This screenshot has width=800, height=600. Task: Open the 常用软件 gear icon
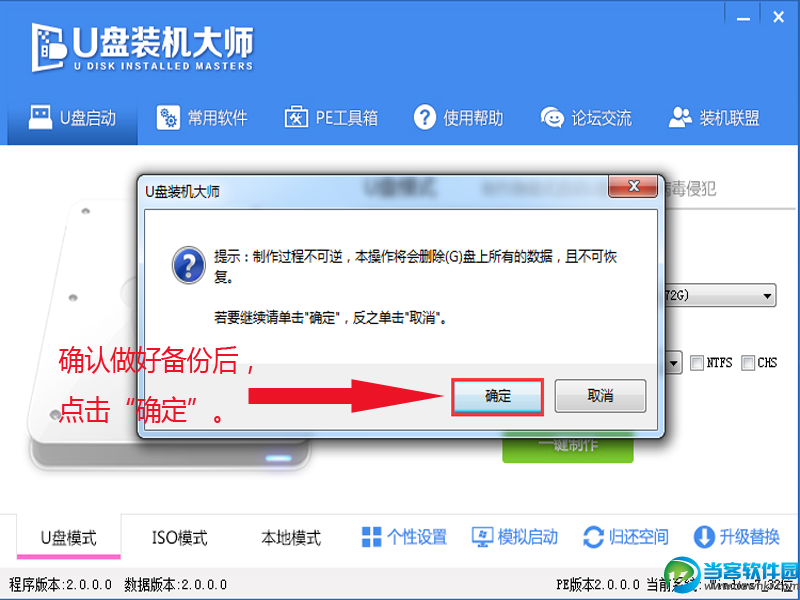168,118
